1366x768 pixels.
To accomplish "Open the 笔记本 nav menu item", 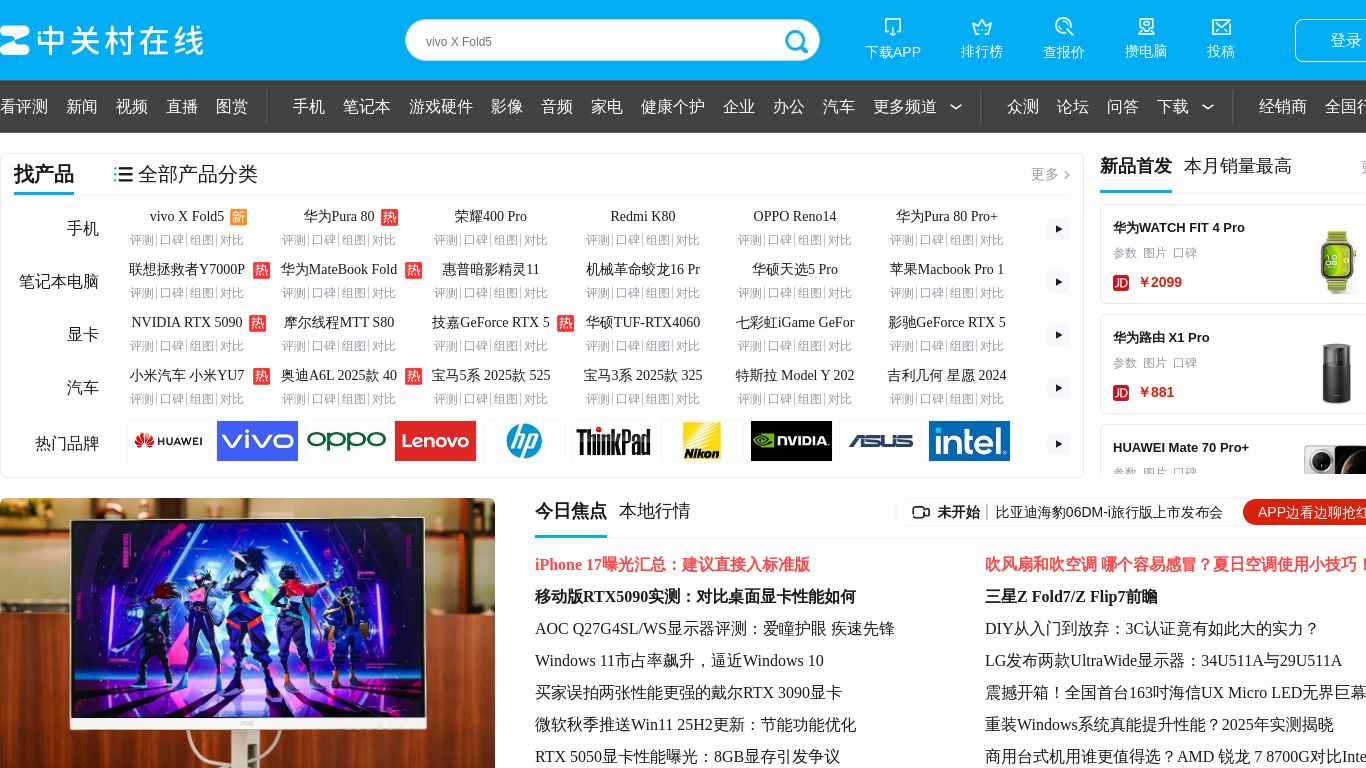I will (367, 107).
